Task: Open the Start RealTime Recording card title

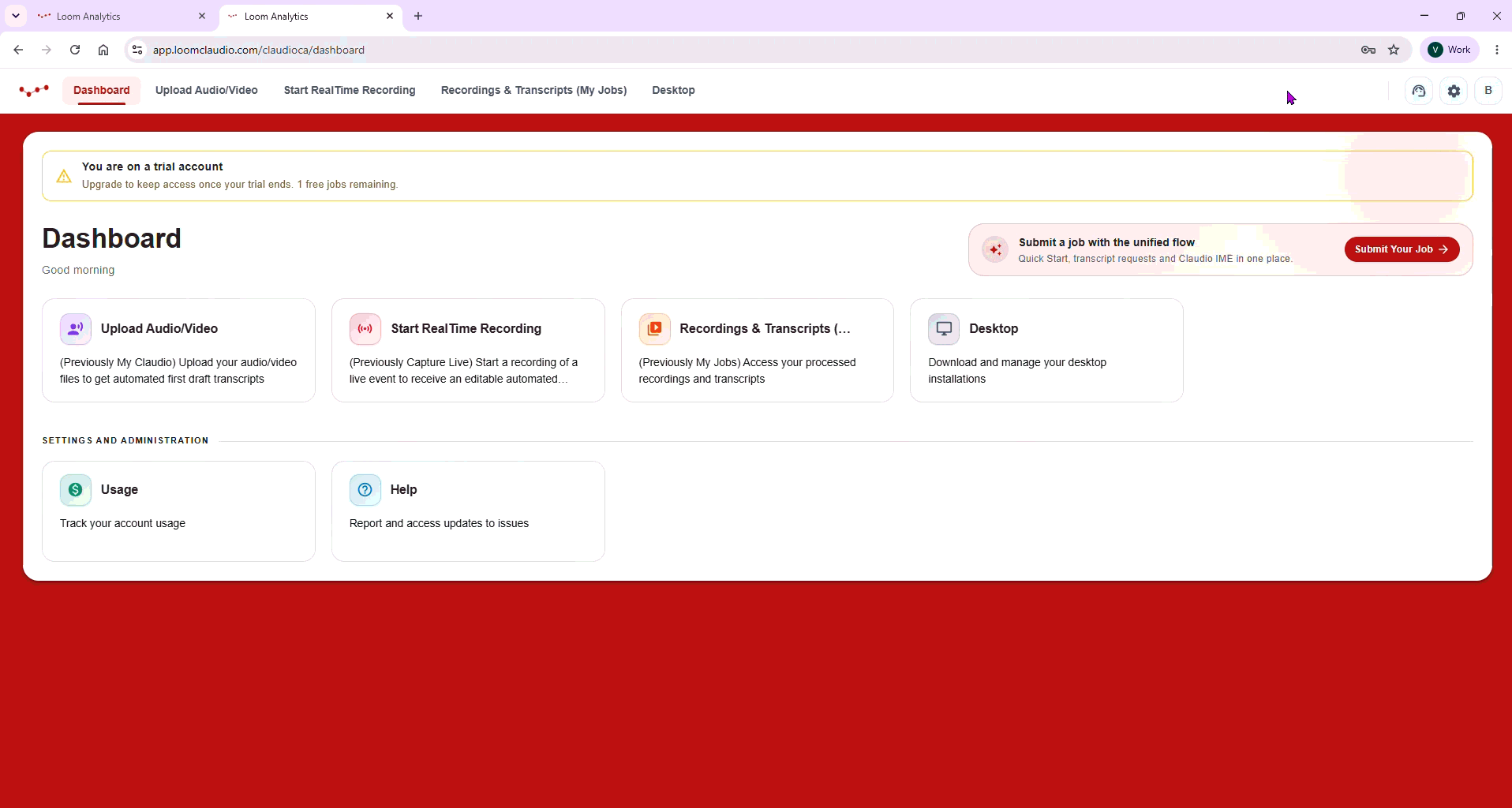Action: pyautogui.click(x=466, y=329)
